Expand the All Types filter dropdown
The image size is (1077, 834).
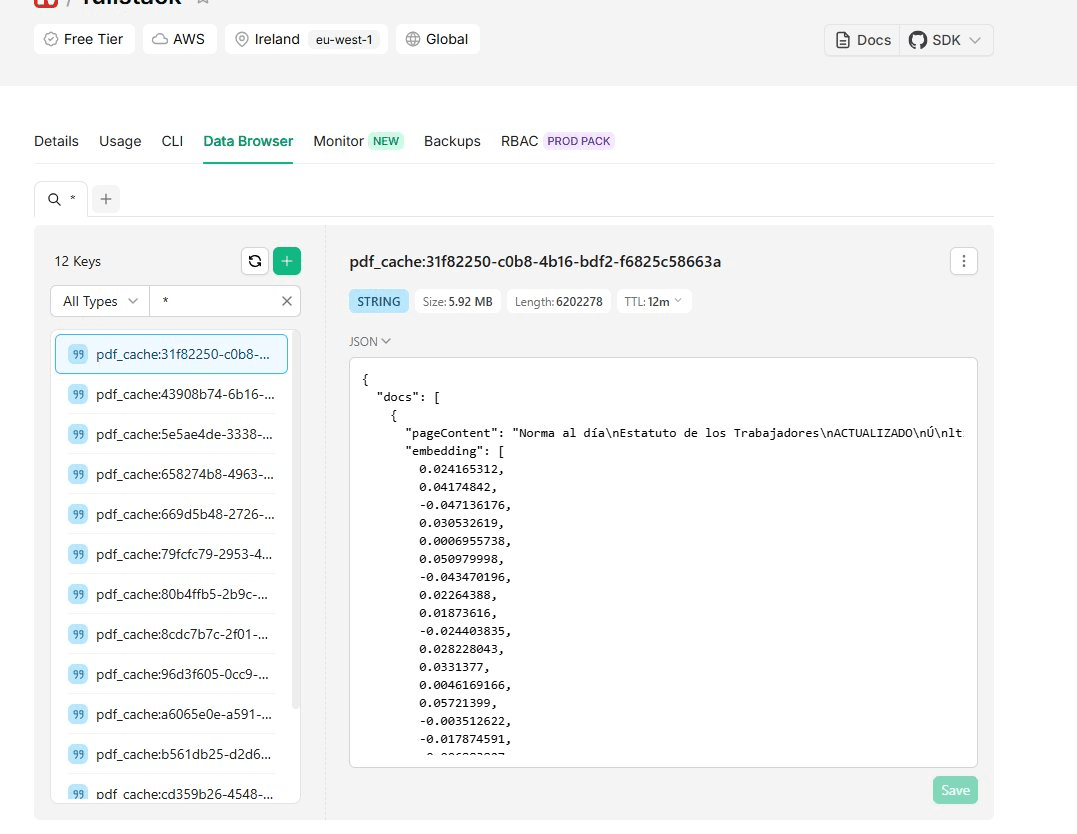(99, 301)
